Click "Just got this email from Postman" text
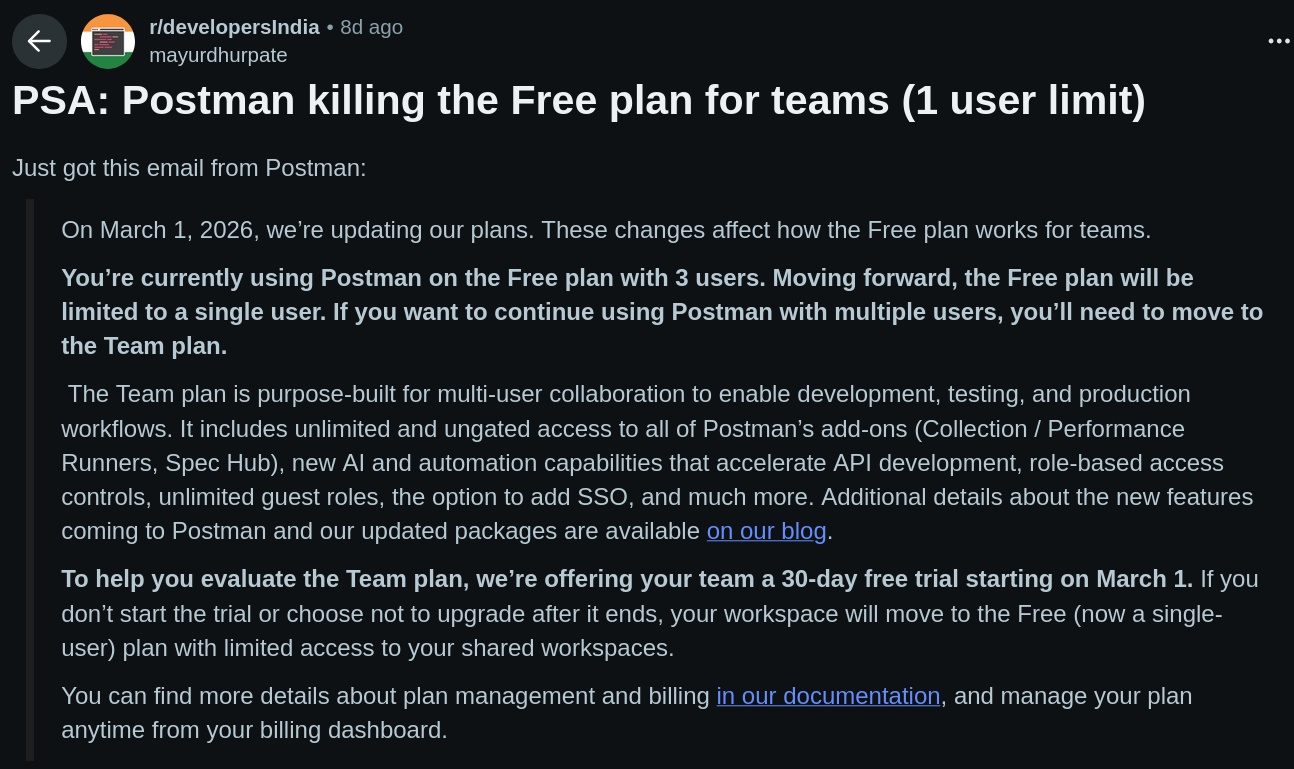Screen dimensions: 1294x769 189,168
